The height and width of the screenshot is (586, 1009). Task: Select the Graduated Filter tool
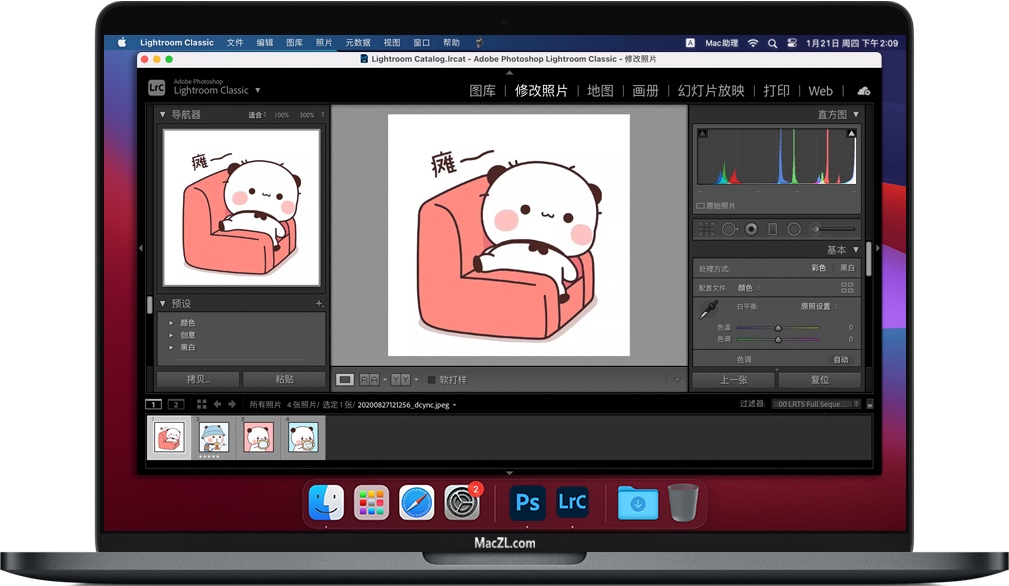[772, 229]
